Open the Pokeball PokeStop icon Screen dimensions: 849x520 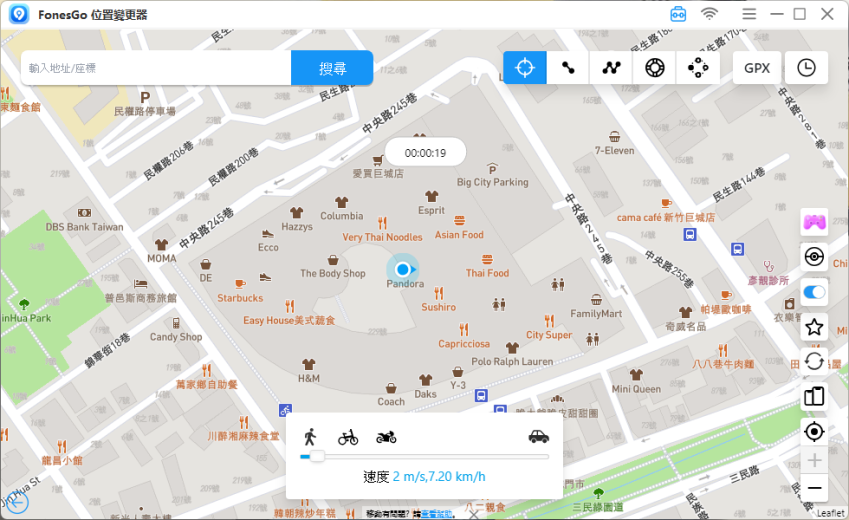[x=814, y=257]
